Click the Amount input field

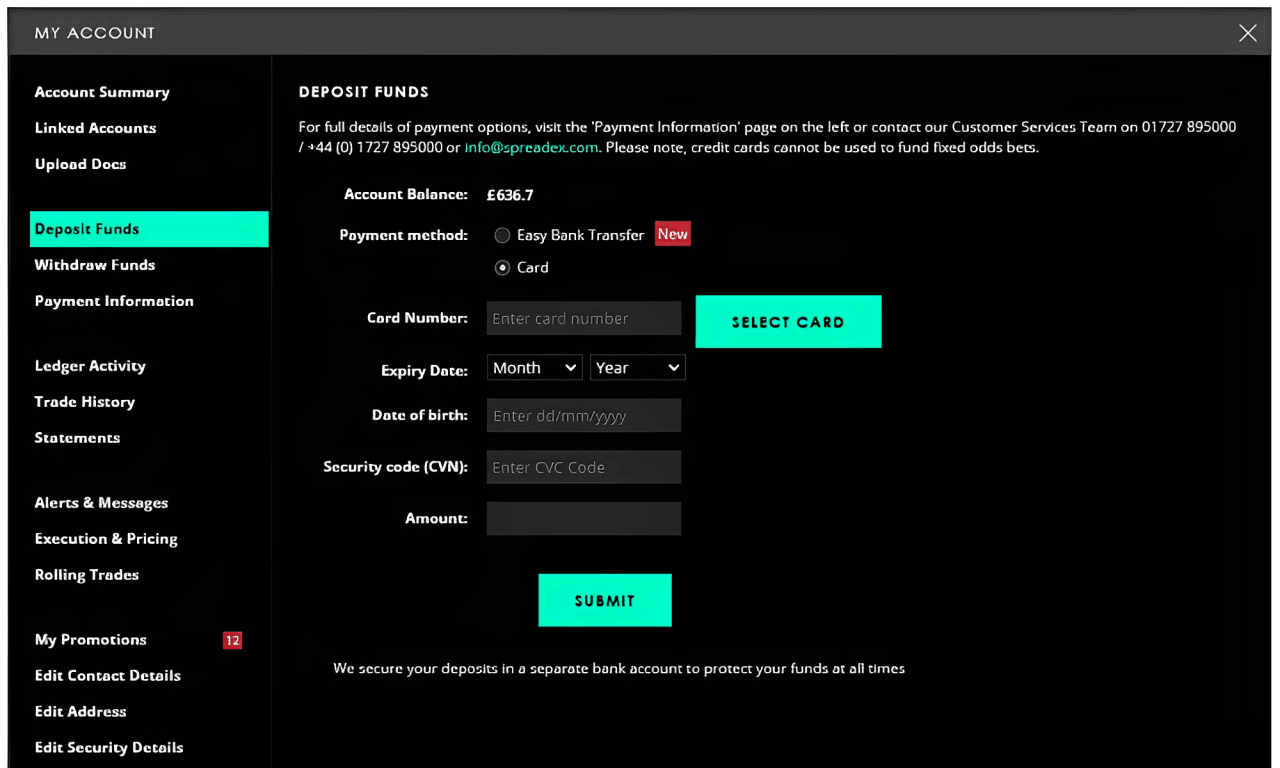point(583,518)
